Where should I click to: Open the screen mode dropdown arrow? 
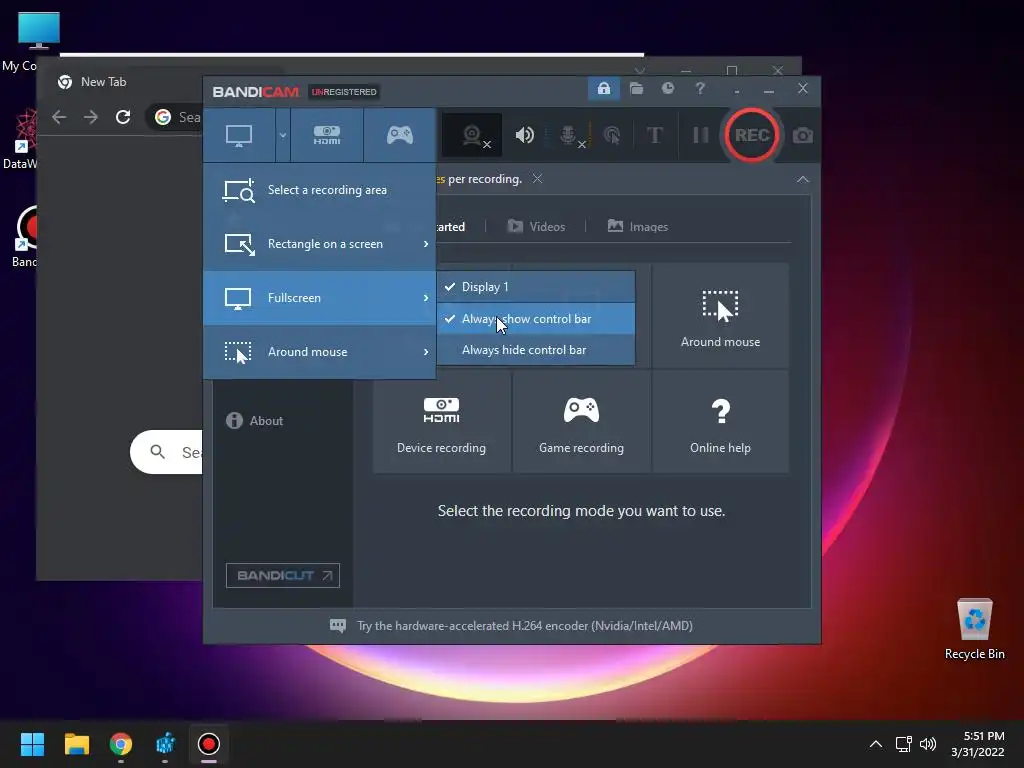pyautogui.click(x=283, y=135)
